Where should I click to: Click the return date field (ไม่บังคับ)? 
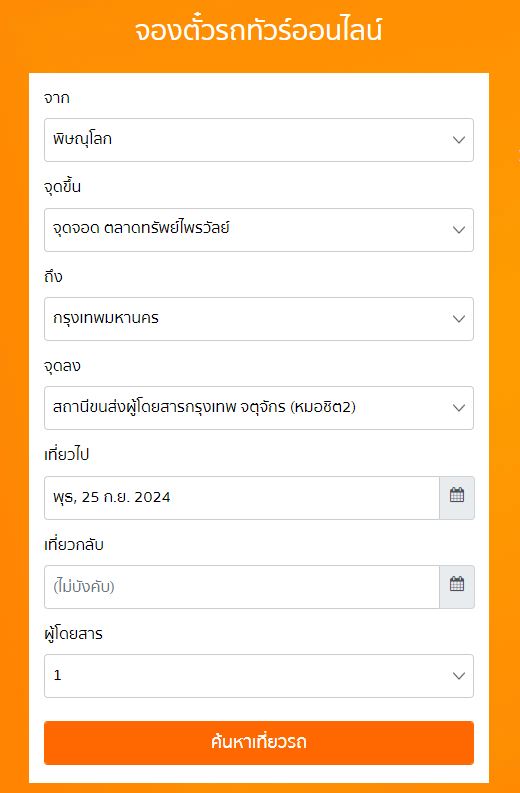click(x=242, y=587)
